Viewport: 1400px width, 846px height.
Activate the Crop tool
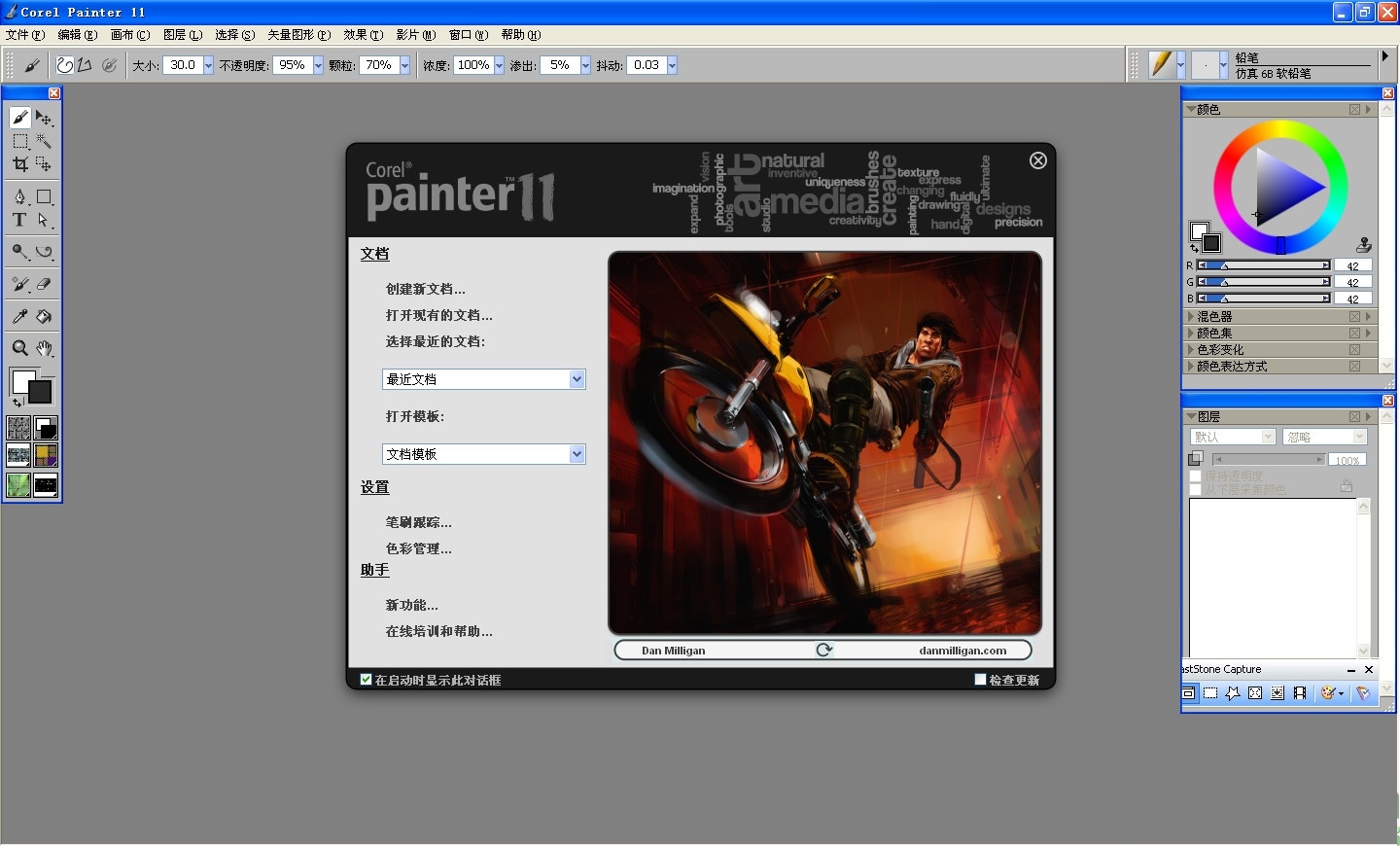pyautogui.click(x=20, y=164)
